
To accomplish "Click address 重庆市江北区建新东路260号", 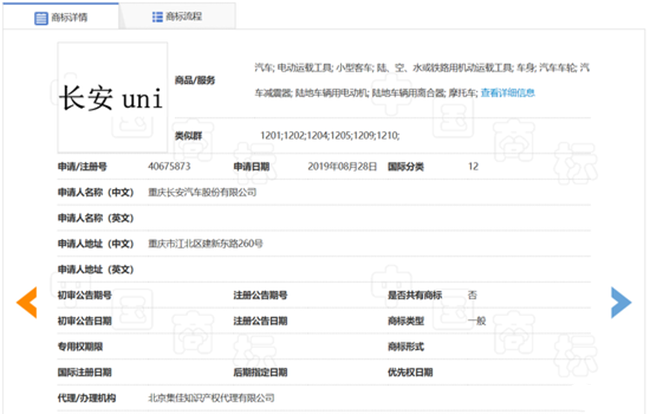I will coord(206,244).
